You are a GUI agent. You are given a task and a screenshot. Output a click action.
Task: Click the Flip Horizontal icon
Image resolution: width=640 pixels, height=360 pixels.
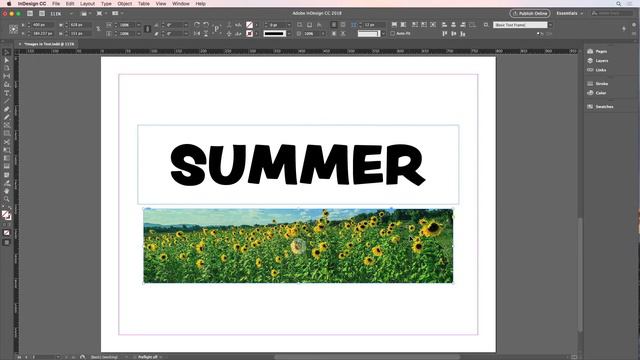pyautogui.click(x=197, y=33)
